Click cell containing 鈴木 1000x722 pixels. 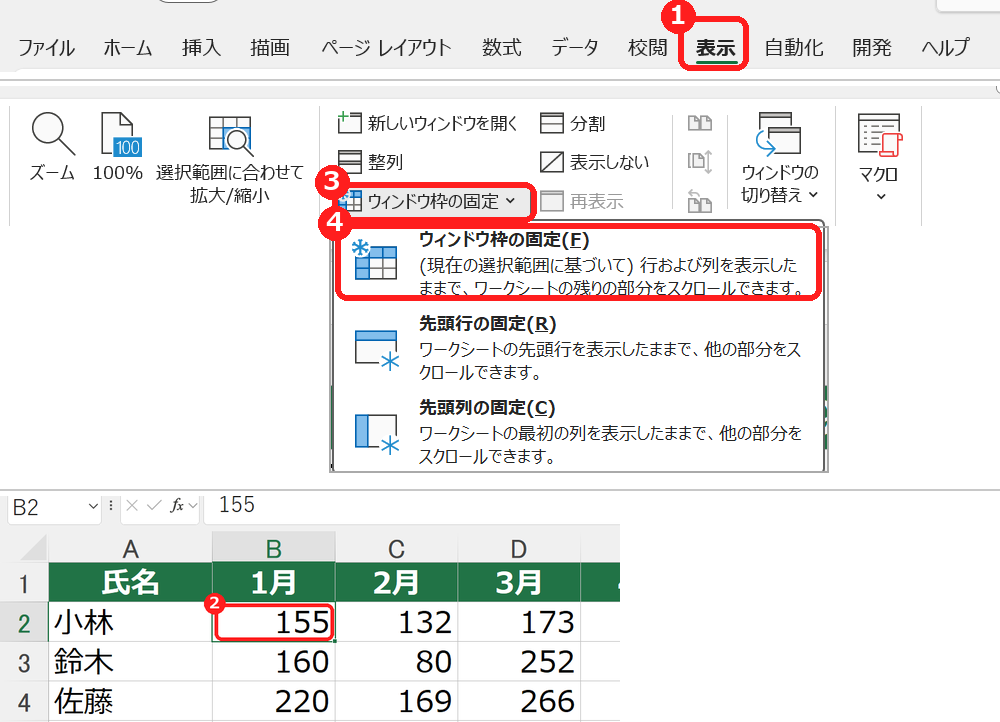point(130,661)
